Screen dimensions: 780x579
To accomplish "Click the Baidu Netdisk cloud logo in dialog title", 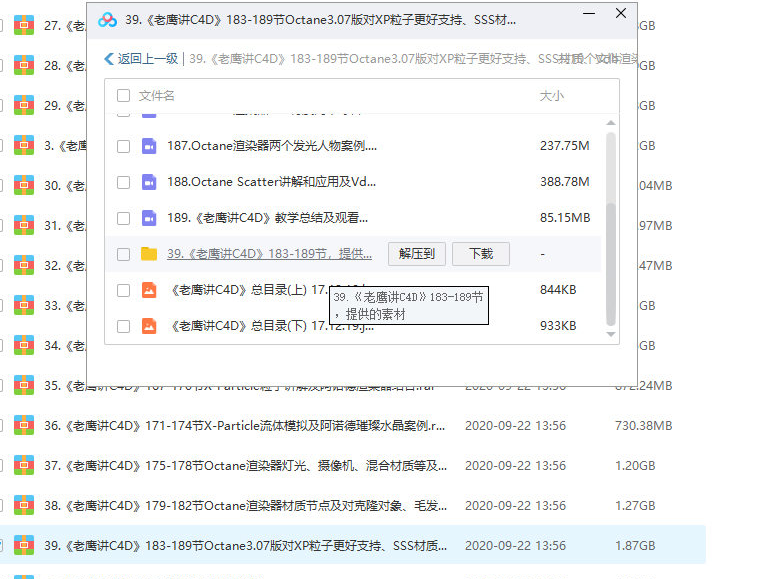I will (107, 20).
